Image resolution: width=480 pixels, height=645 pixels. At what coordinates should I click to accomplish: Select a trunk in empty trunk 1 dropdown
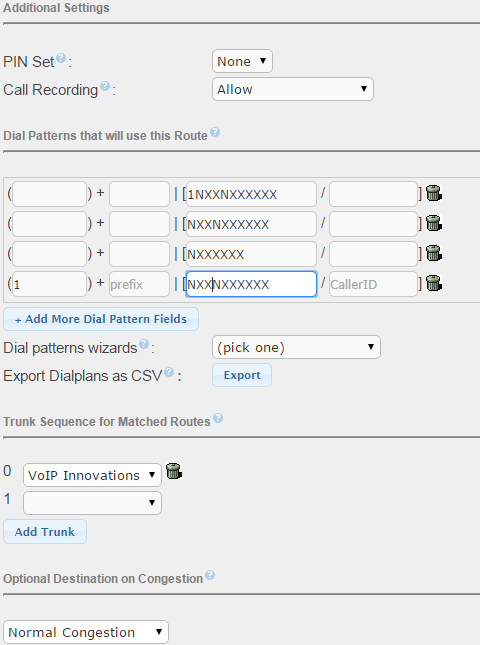(93, 503)
